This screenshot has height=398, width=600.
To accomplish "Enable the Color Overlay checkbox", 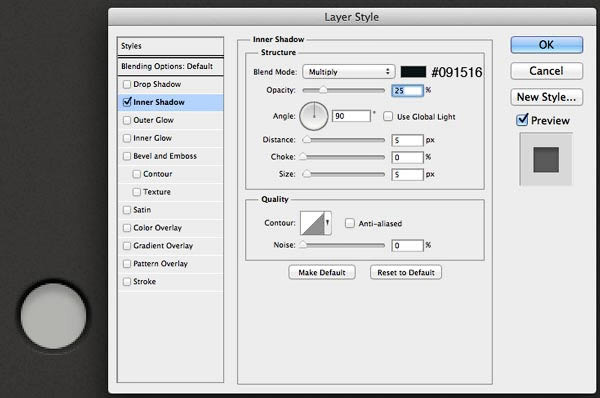I will 127,228.
